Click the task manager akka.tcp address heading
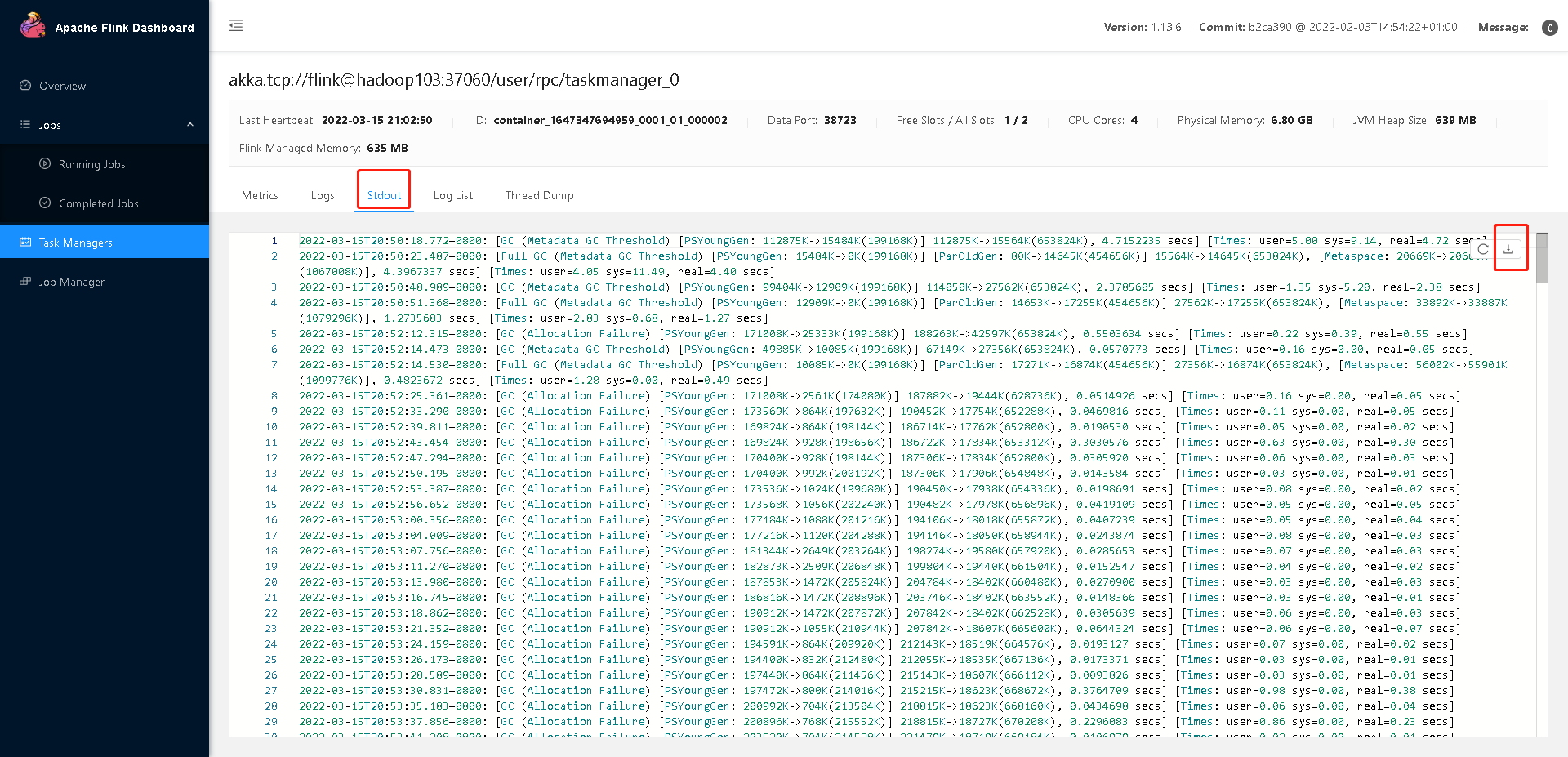The height and width of the screenshot is (757, 1568). (454, 80)
